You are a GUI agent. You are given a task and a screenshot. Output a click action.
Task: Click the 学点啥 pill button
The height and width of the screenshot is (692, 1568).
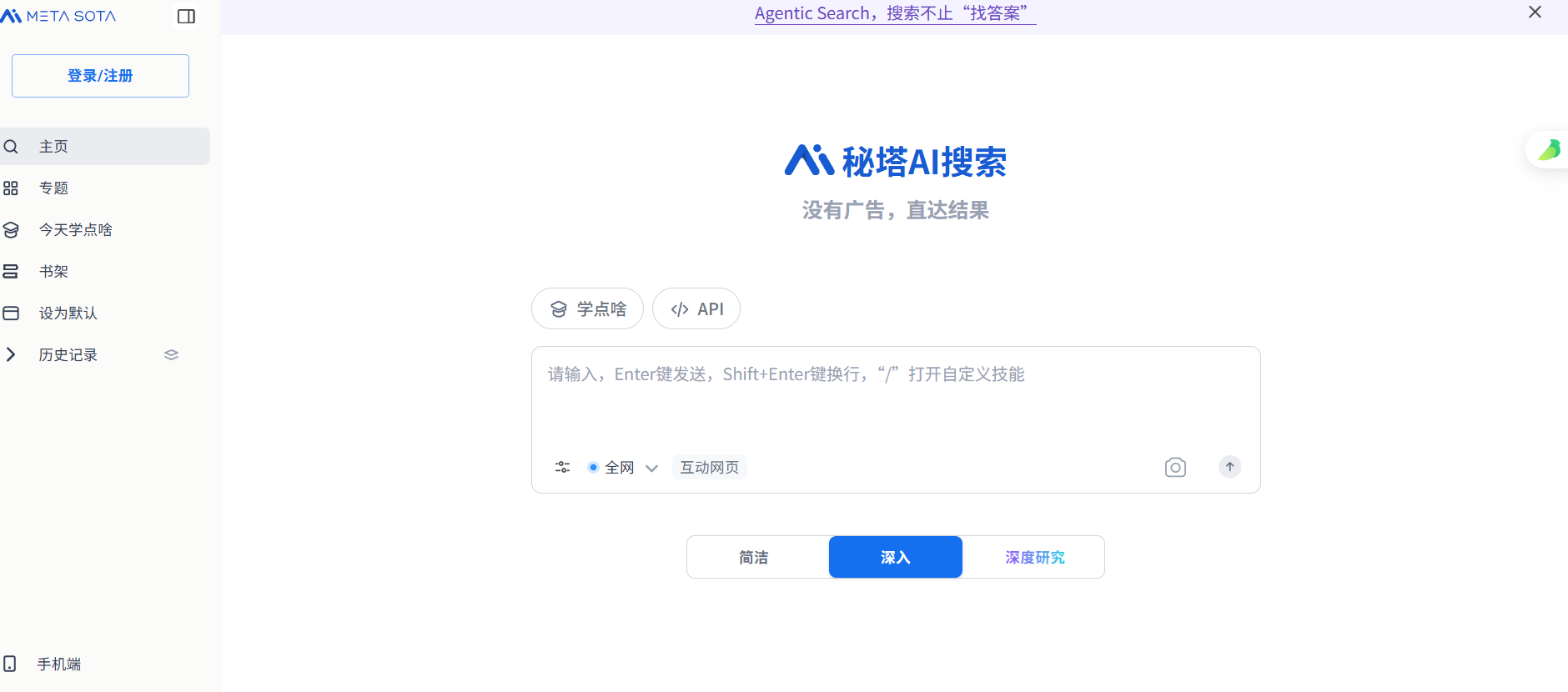[587, 308]
